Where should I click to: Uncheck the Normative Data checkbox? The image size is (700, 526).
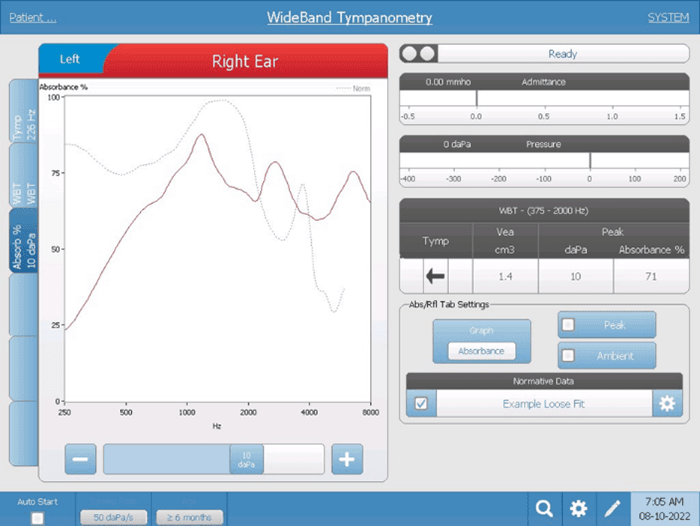pyautogui.click(x=420, y=403)
